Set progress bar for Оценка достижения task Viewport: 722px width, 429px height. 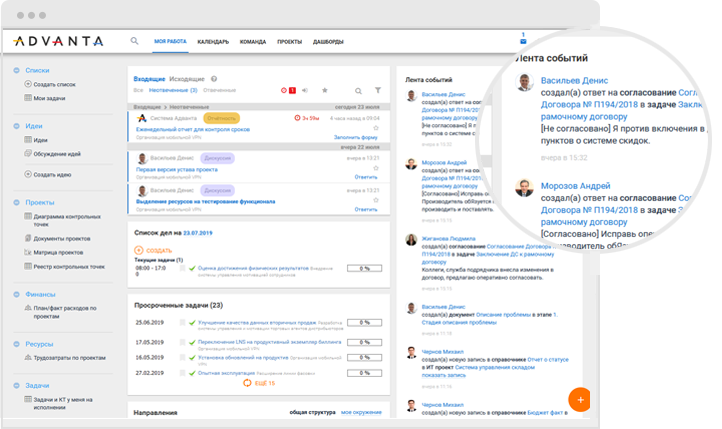pos(364,268)
